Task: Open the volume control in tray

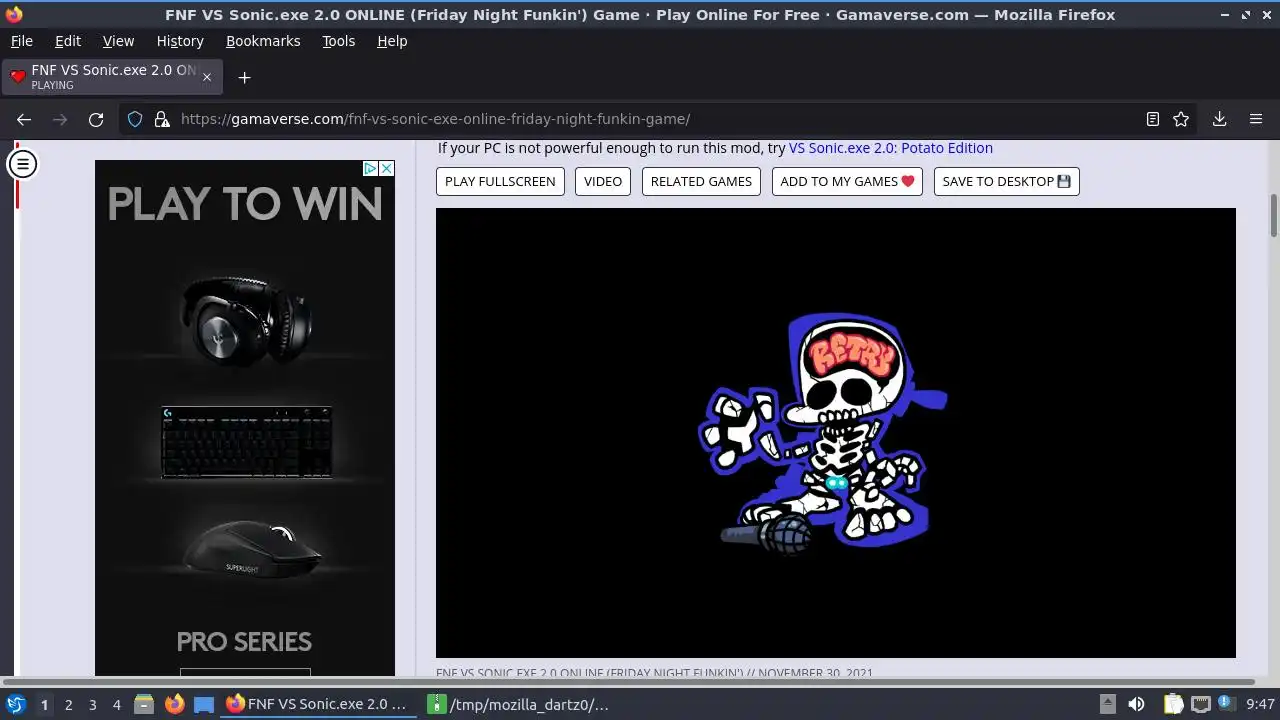Action: click(x=1136, y=704)
